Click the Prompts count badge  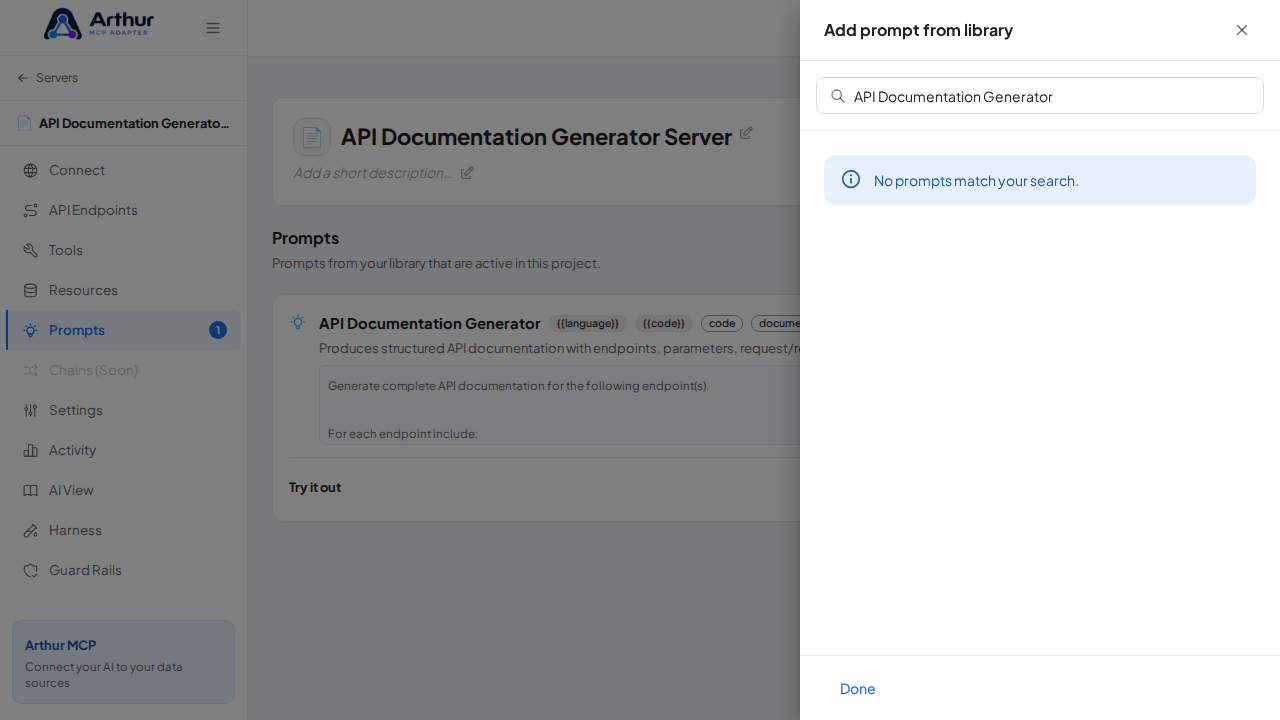point(218,330)
